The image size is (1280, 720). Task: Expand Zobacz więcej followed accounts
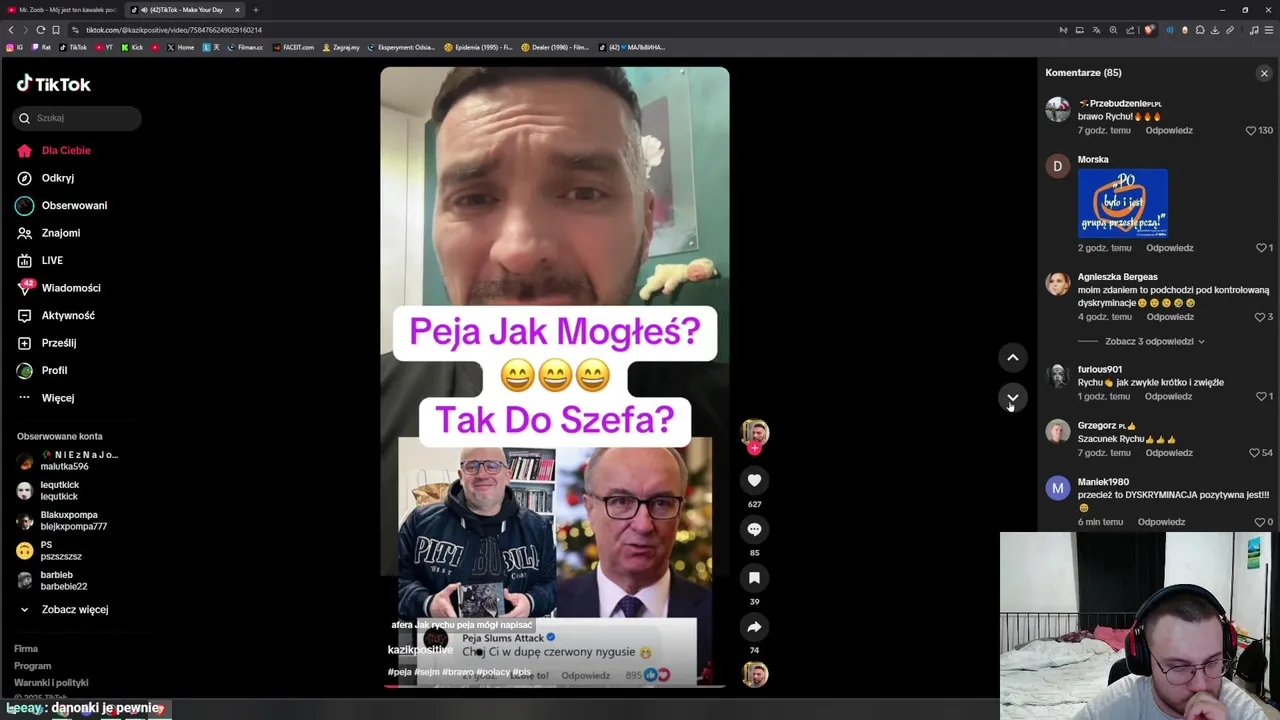point(64,609)
